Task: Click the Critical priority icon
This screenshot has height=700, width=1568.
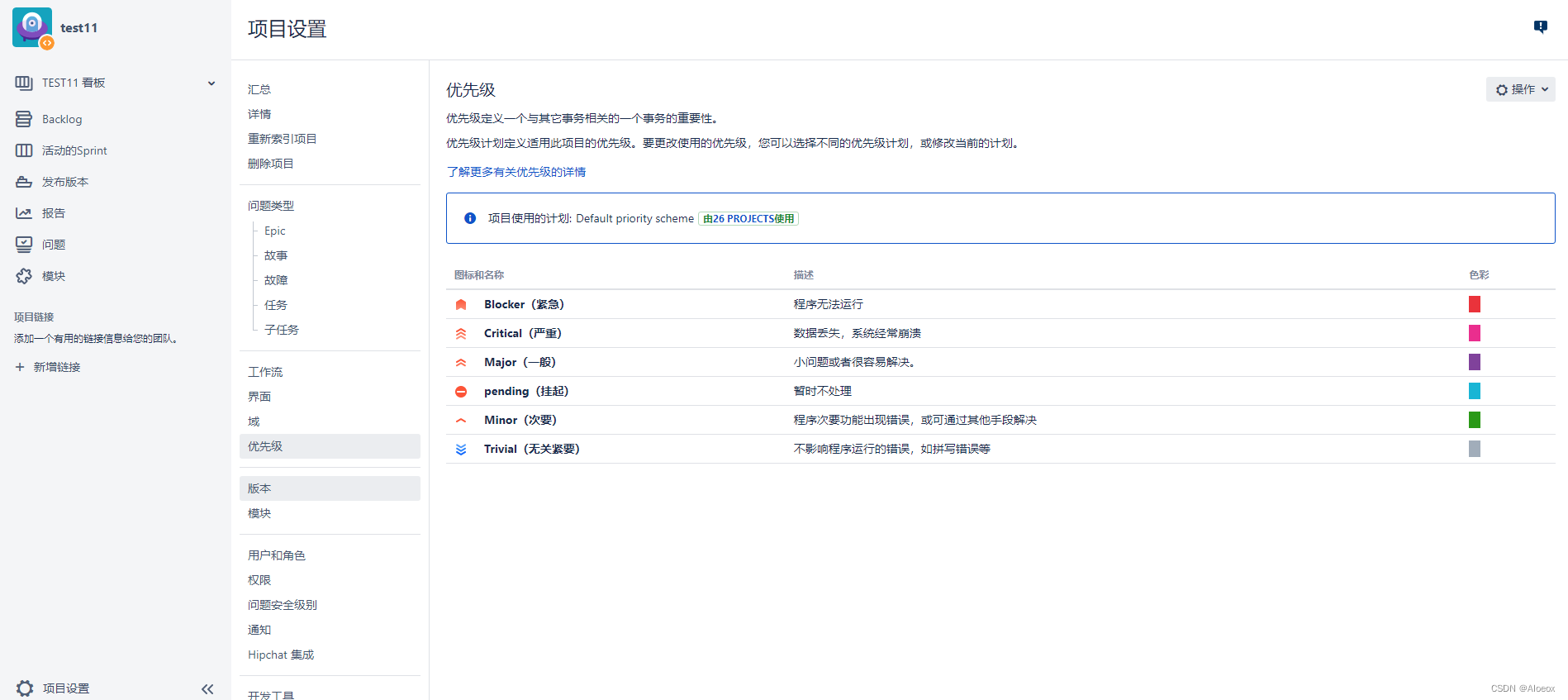Action: click(x=461, y=333)
